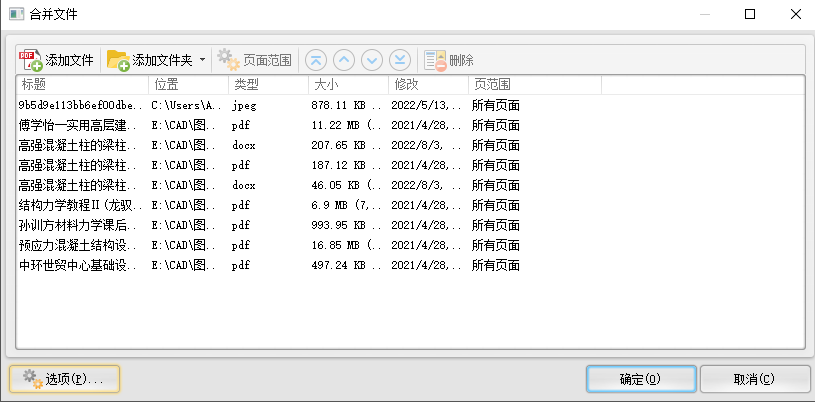Open the 添加文件夹 dropdown arrow
This screenshot has height=402, width=815.
(x=202, y=60)
